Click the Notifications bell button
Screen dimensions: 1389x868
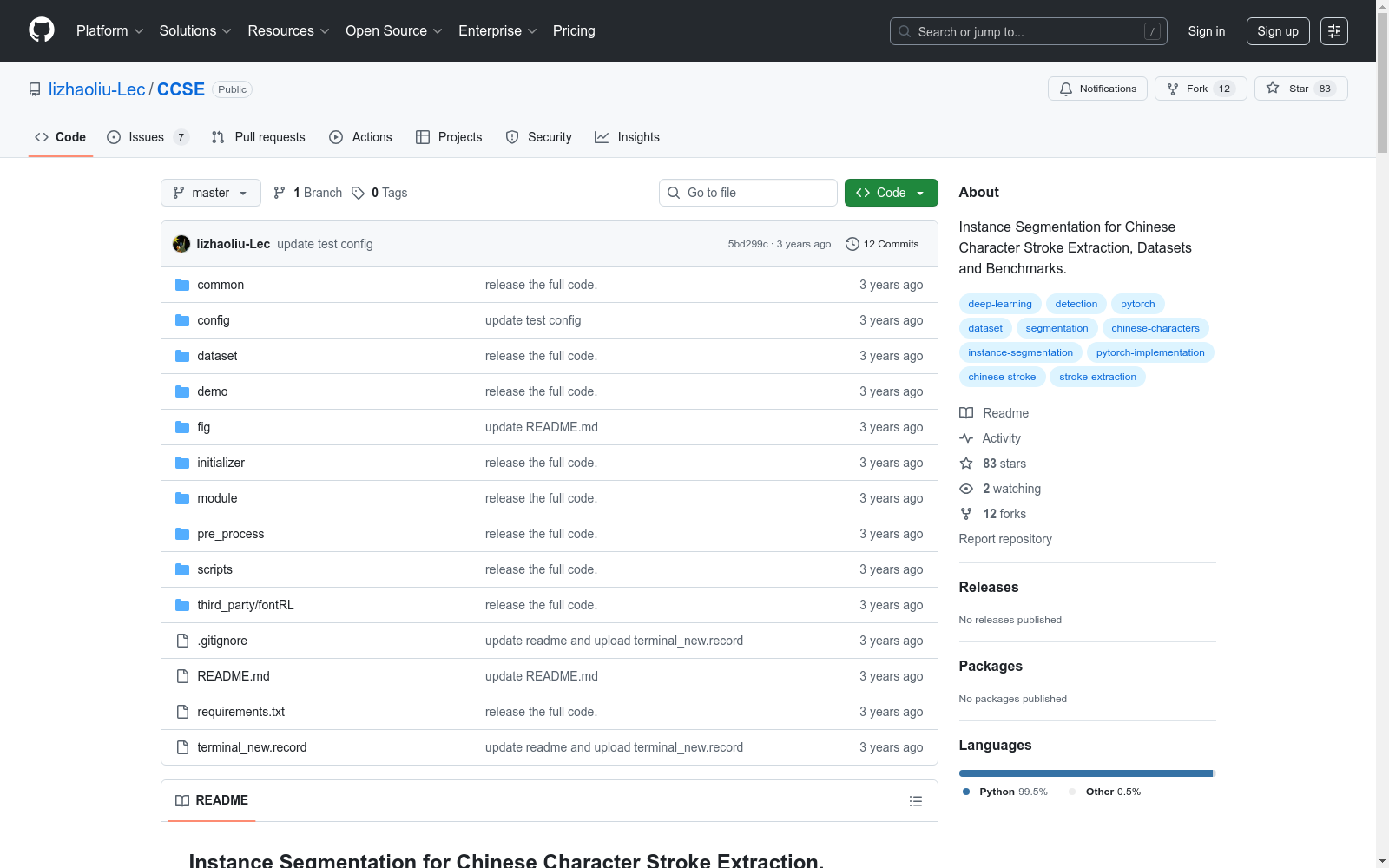click(1098, 89)
